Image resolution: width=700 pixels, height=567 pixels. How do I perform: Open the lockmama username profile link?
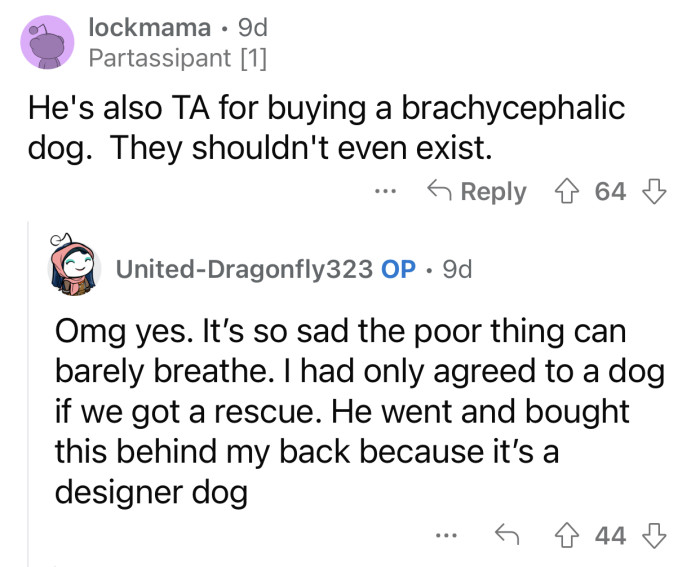pyautogui.click(x=149, y=27)
